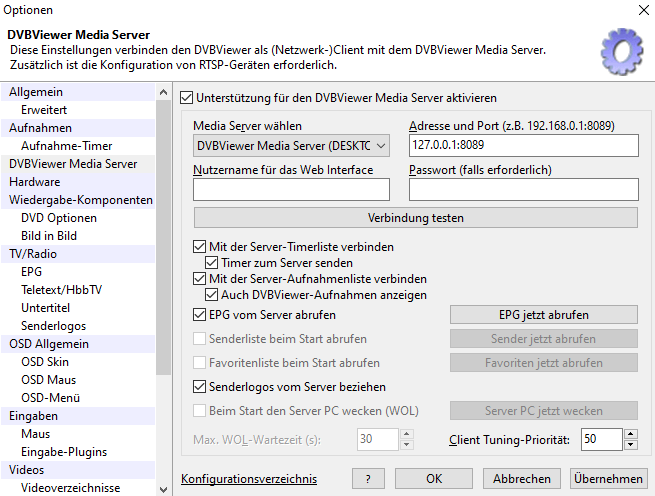The image size is (655, 496).
Task: Increase Client Tuning-Priorität with up arrow
Action: click(630, 434)
